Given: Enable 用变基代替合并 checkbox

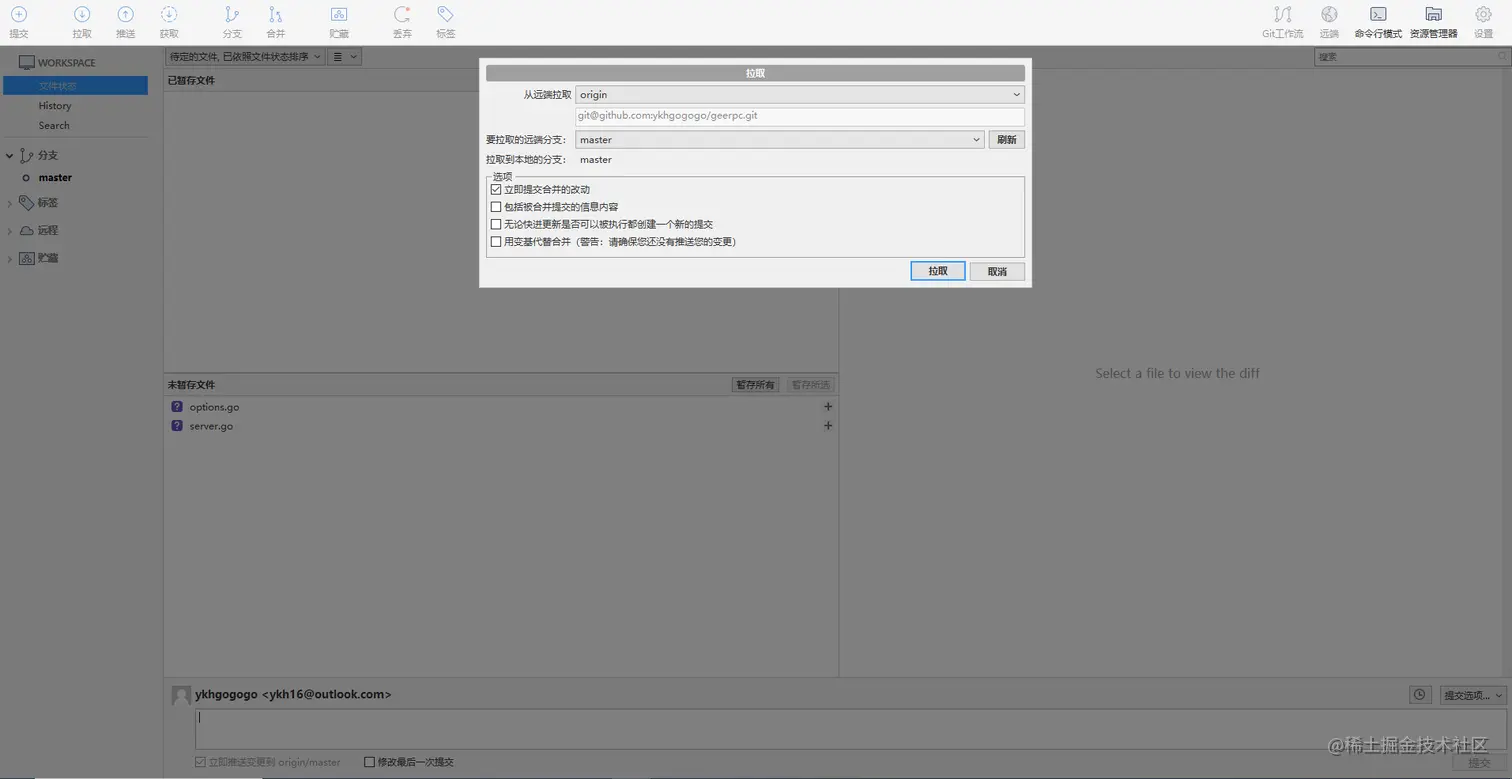Looking at the screenshot, I should coord(496,241).
